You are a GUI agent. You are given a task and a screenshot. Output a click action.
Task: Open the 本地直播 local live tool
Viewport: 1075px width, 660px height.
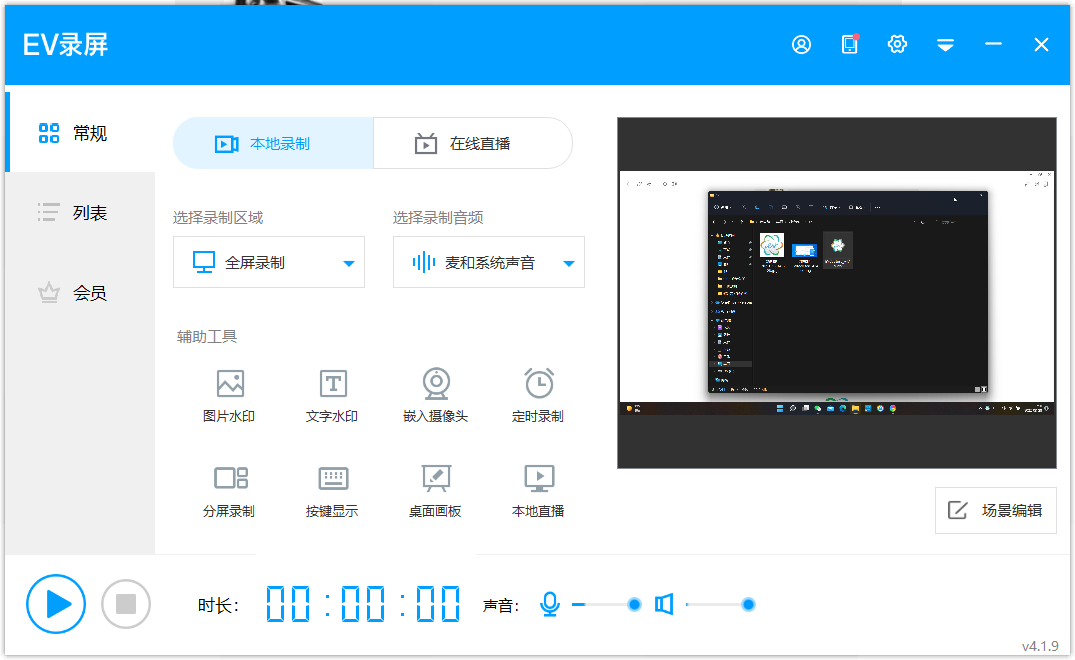coord(538,491)
